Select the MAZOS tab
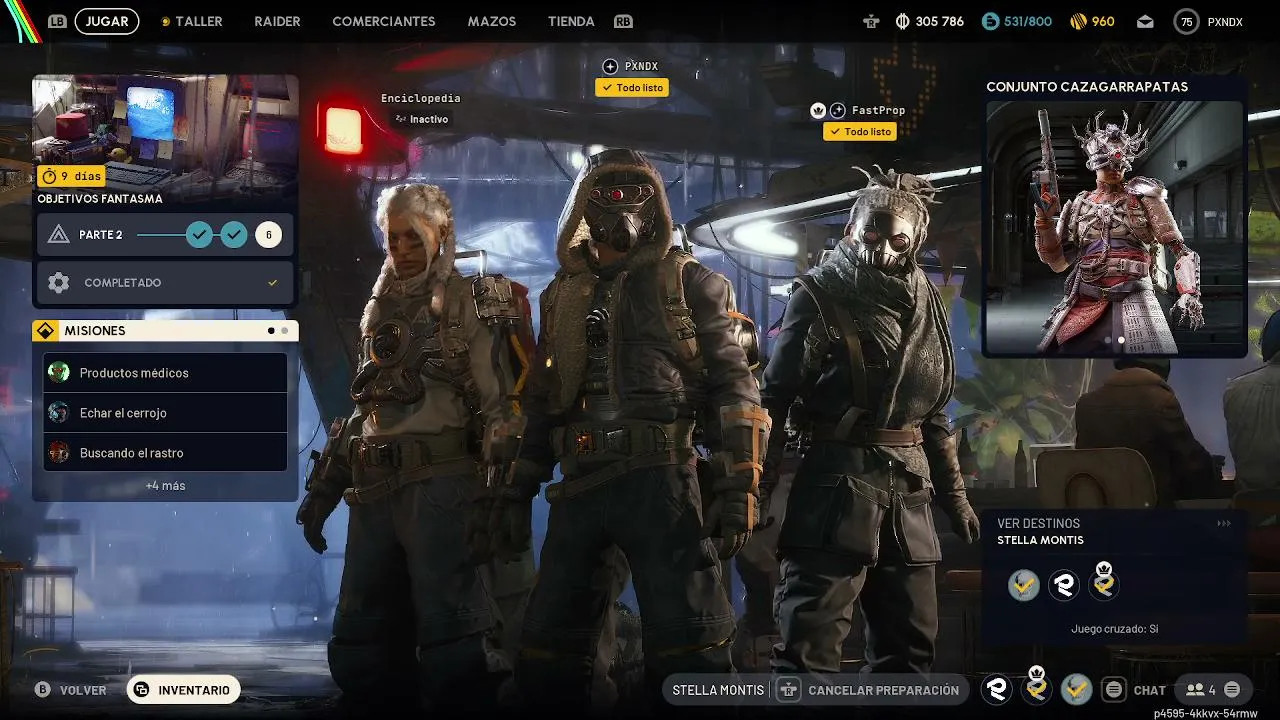Image resolution: width=1280 pixels, height=720 pixels. pos(492,21)
